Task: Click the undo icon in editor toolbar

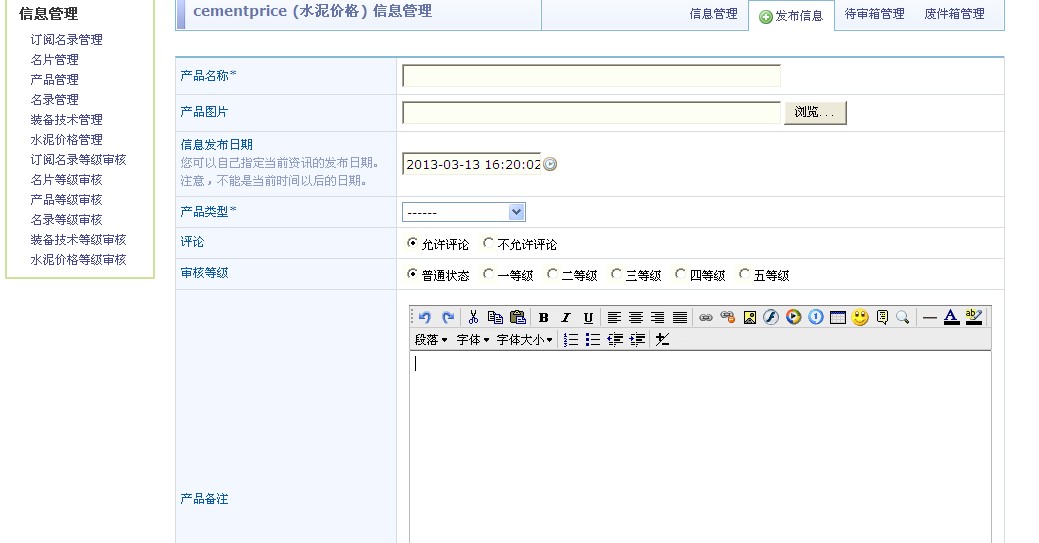Action: [x=425, y=317]
